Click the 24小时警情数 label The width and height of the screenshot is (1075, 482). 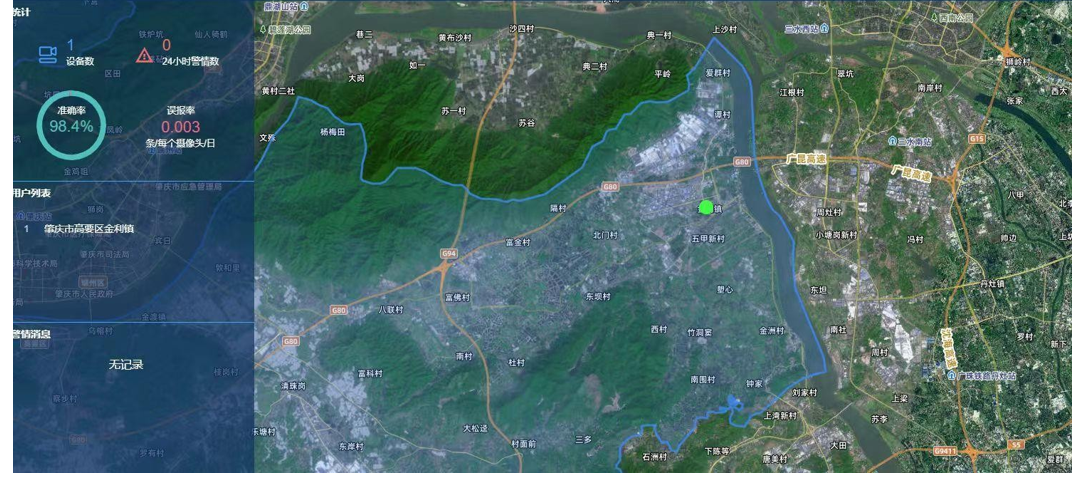(191, 61)
